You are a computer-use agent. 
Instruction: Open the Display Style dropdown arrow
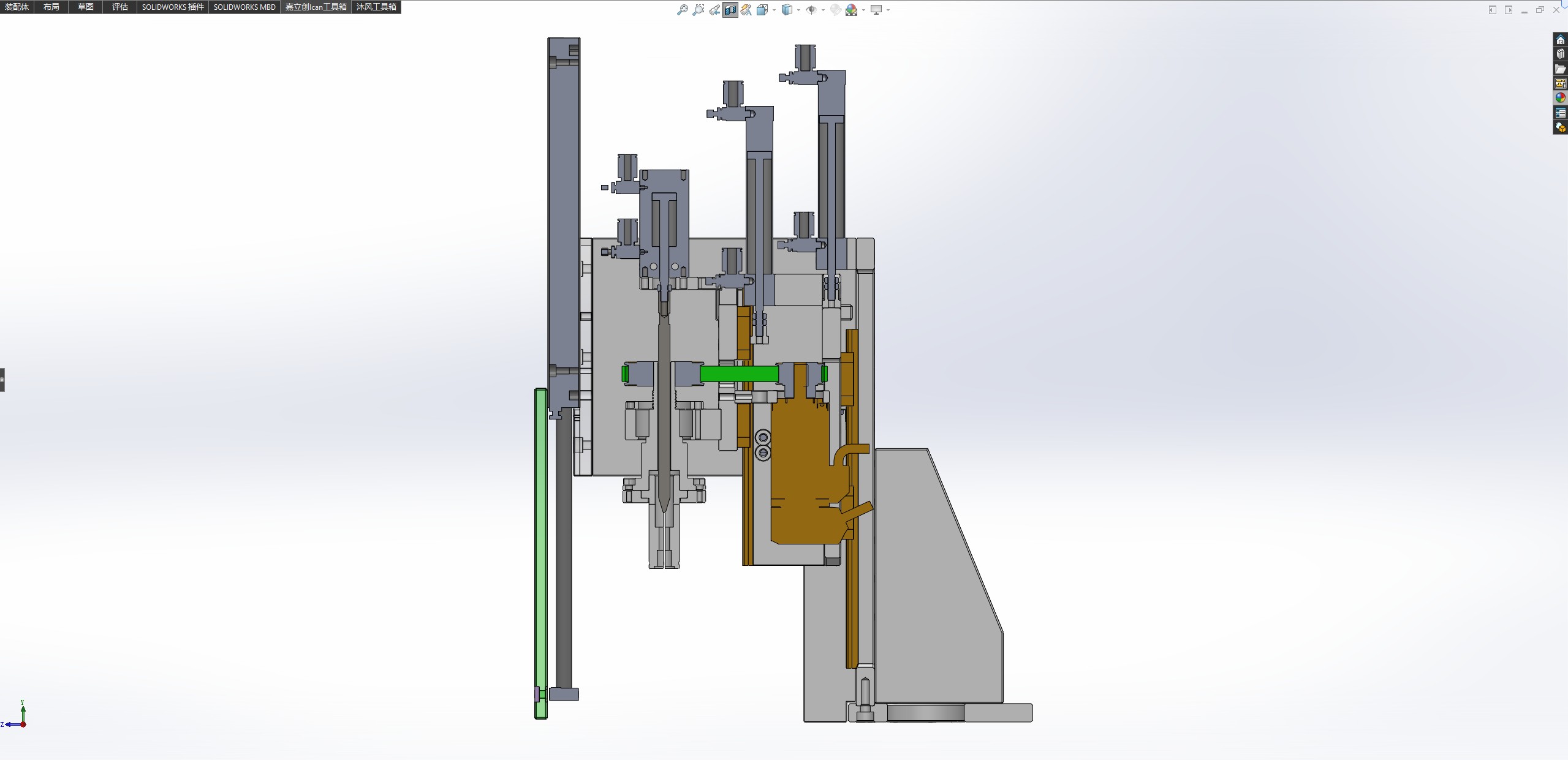(798, 10)
